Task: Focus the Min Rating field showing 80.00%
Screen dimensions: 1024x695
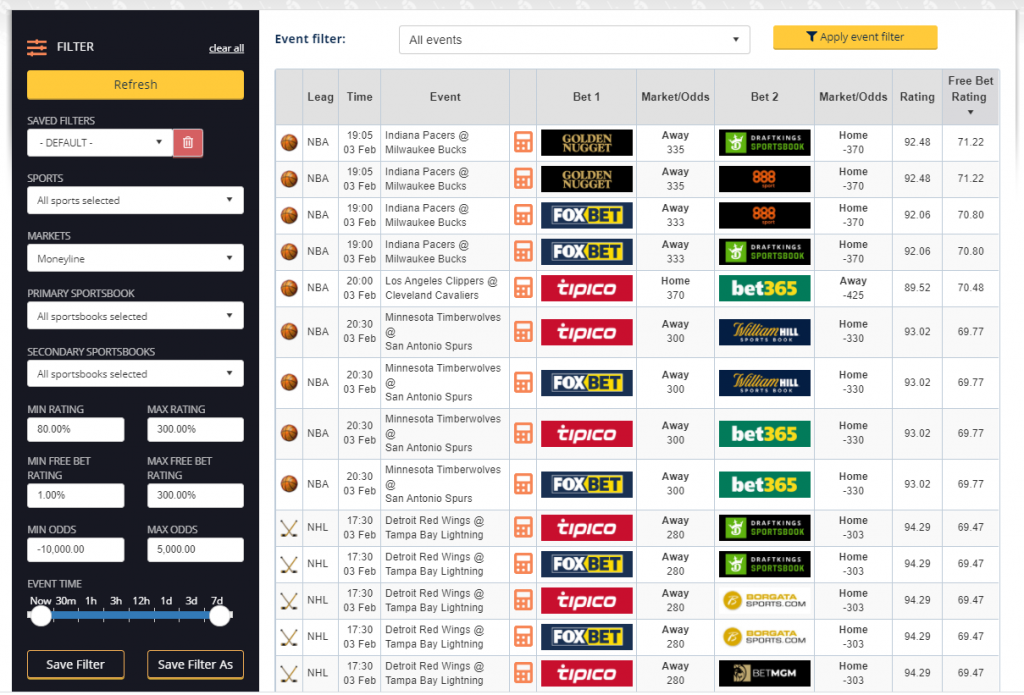Action: [x=76, y=429]
